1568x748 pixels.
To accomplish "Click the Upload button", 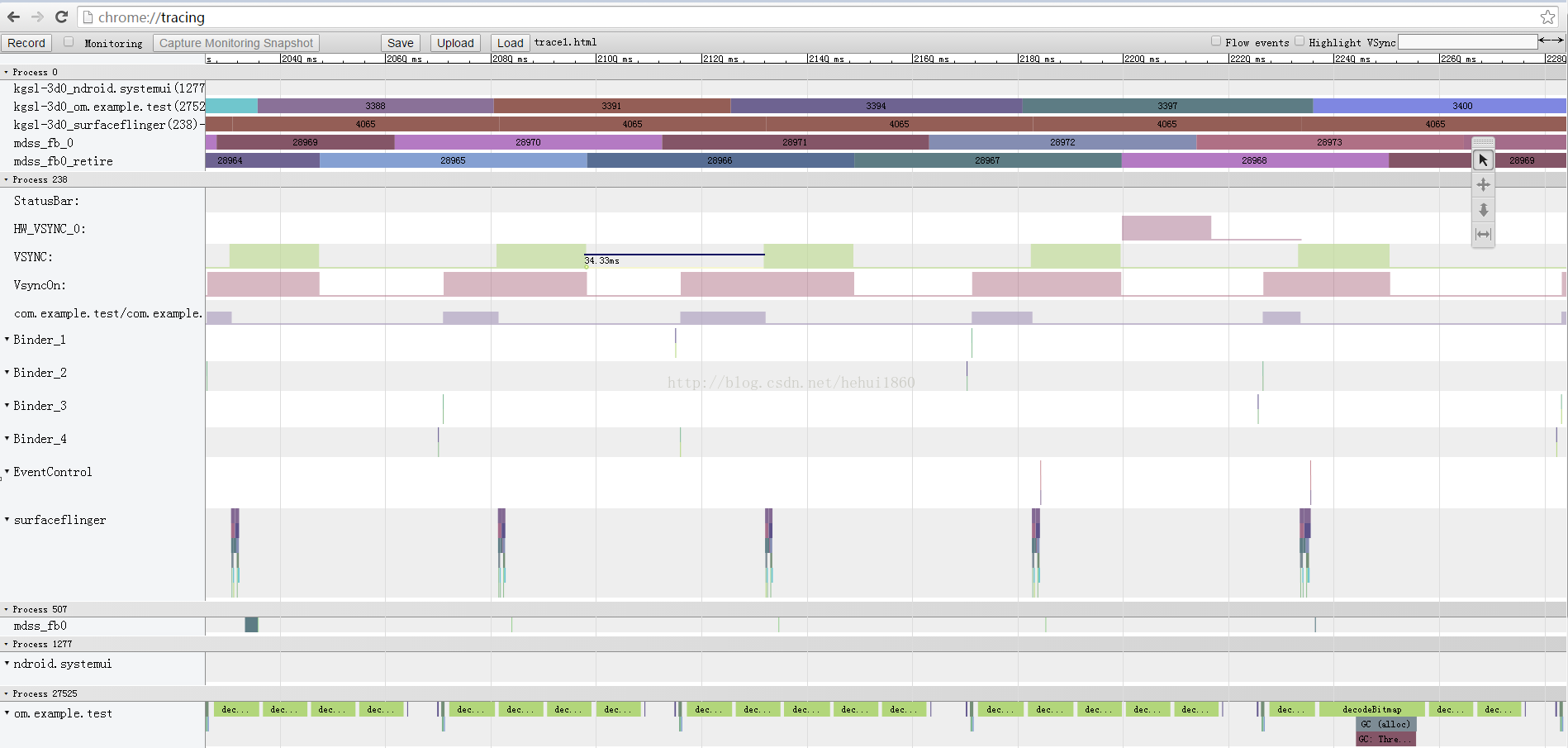I will click(x=455, y=43).
